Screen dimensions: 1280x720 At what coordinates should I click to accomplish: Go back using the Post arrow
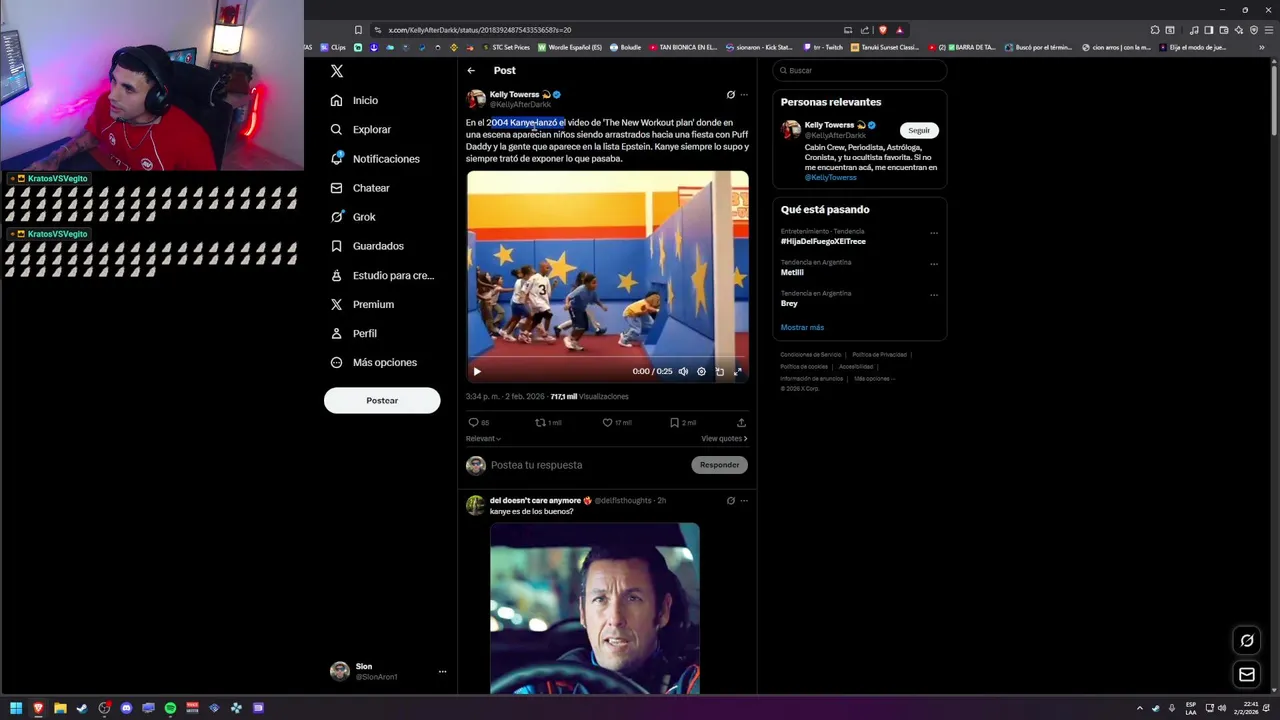click(471, 71)
